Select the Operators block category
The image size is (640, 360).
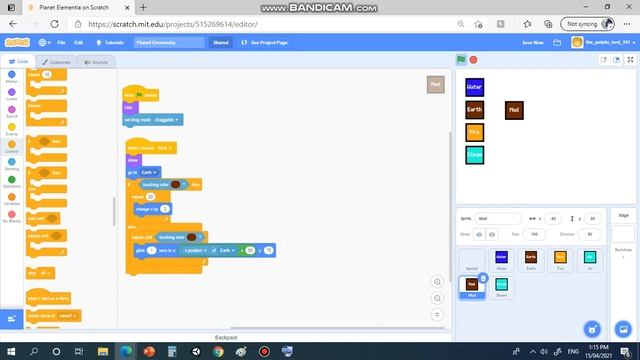coord(11,182)
